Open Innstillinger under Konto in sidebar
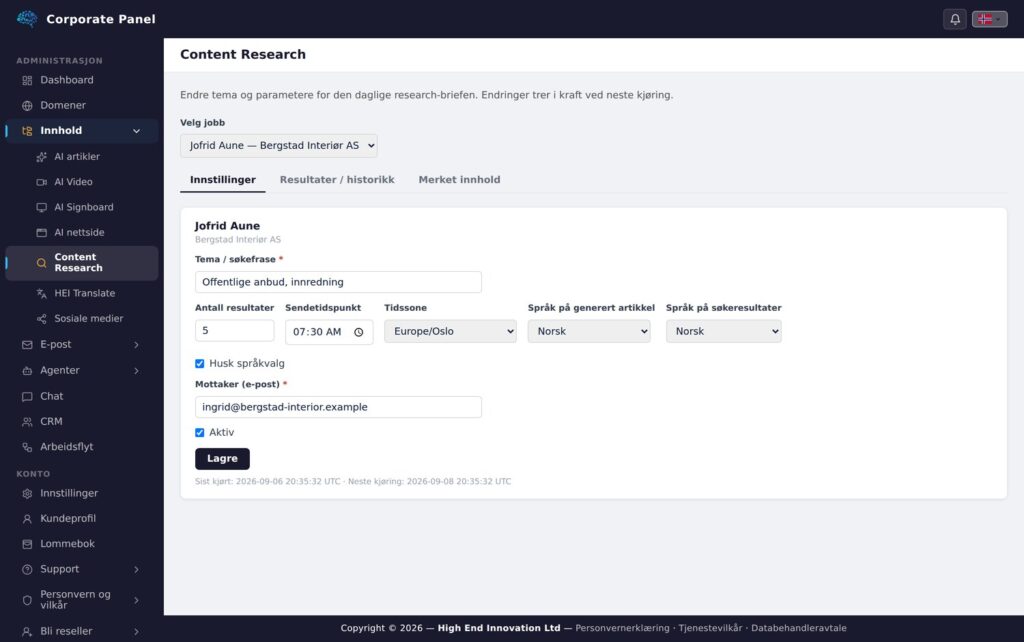The width and height of the screenshot is (1024, 642). 82,493
